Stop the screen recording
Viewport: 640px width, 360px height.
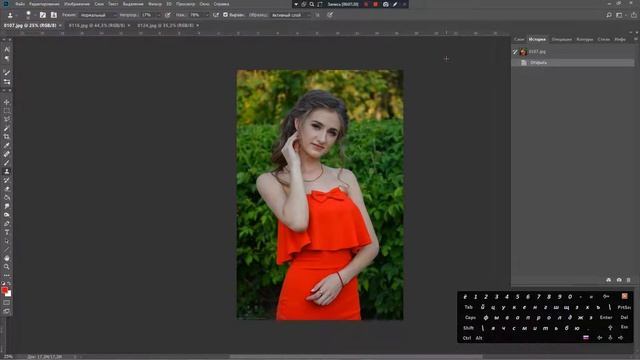point(375,4)
